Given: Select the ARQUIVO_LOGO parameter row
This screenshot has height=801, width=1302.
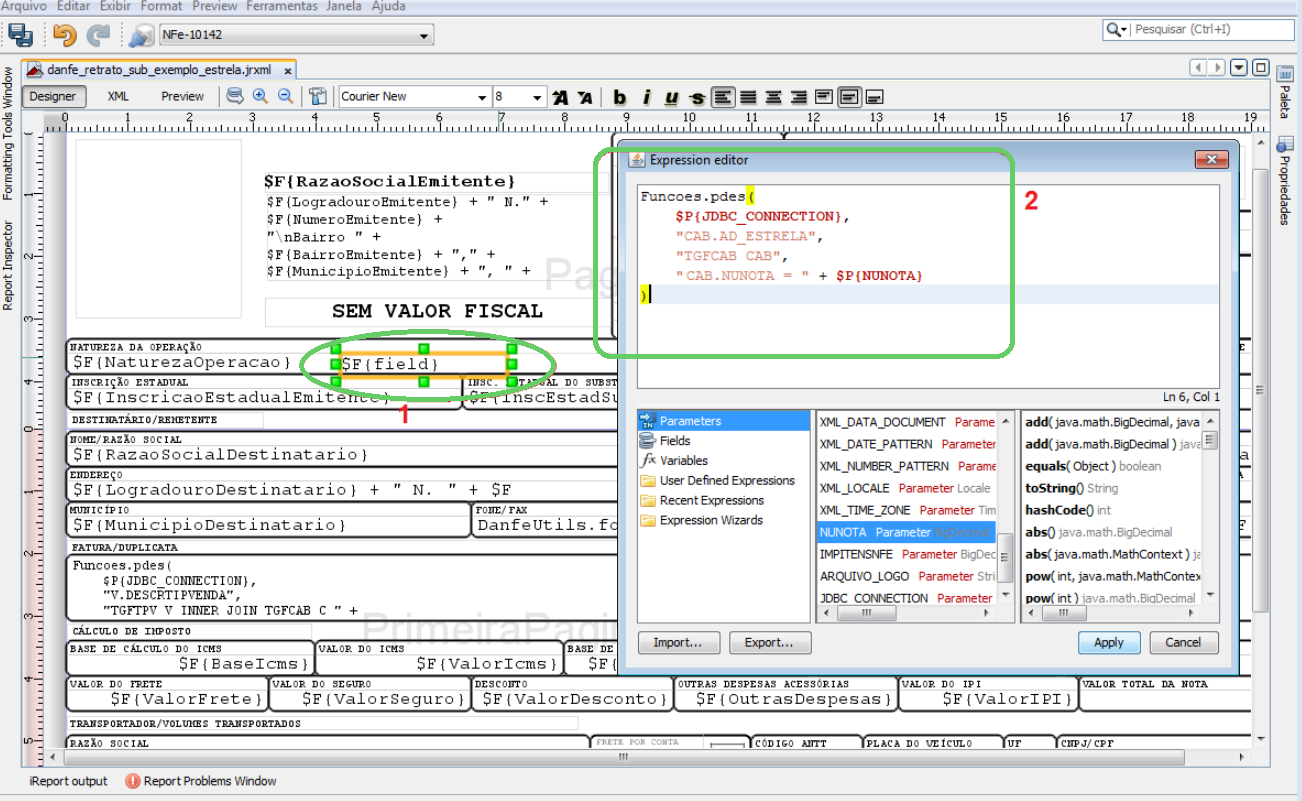Looking at the screenshot, I should [907, 576].
